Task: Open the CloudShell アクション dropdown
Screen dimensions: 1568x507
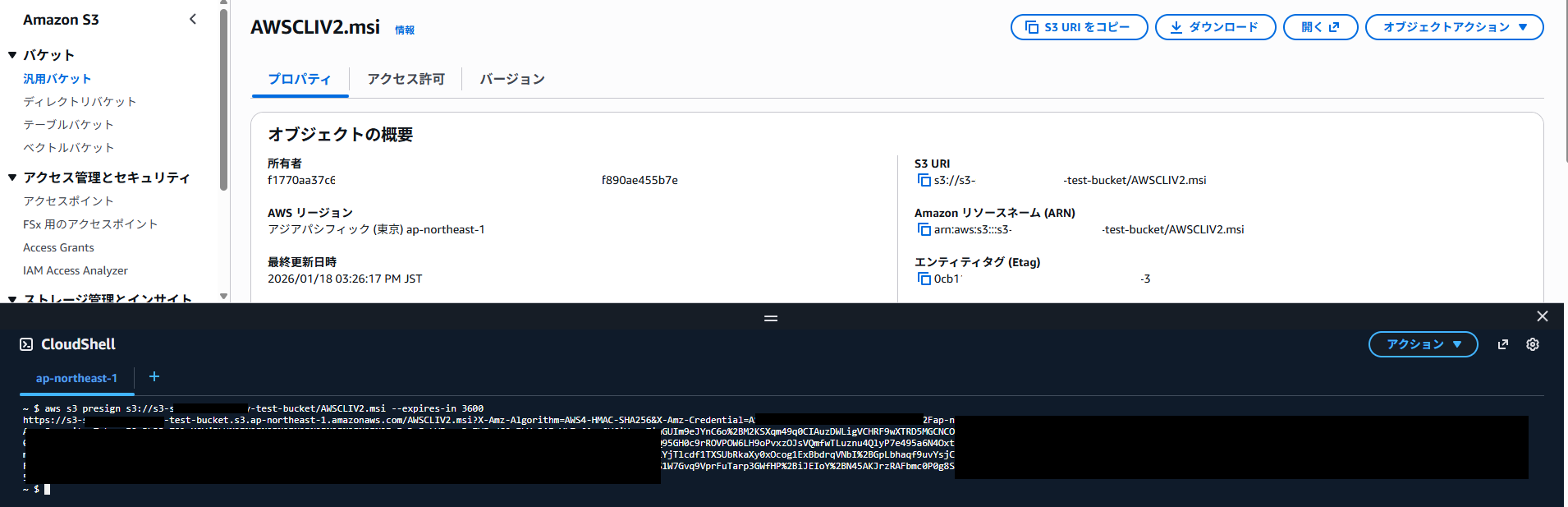Action: click(x=1423, y=344)
